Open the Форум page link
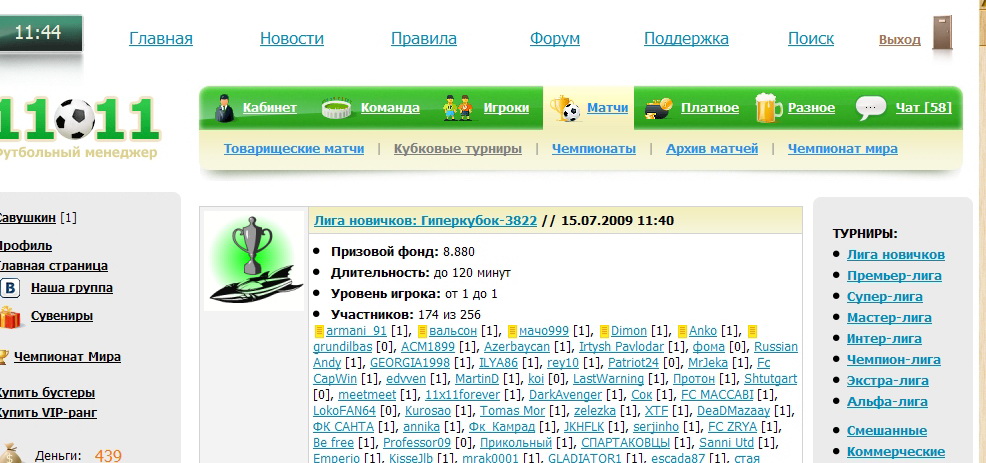 (x=555, y=39)
